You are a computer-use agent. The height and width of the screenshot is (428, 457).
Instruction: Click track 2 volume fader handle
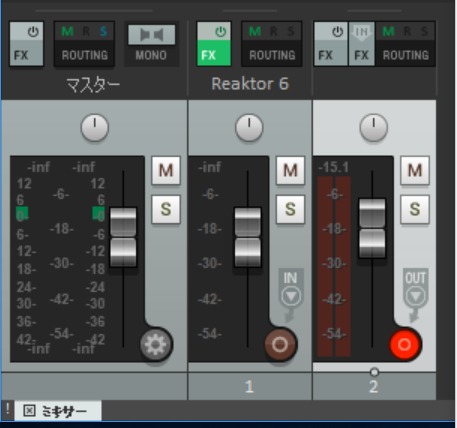pyautogui.click(x=372, y=228)
